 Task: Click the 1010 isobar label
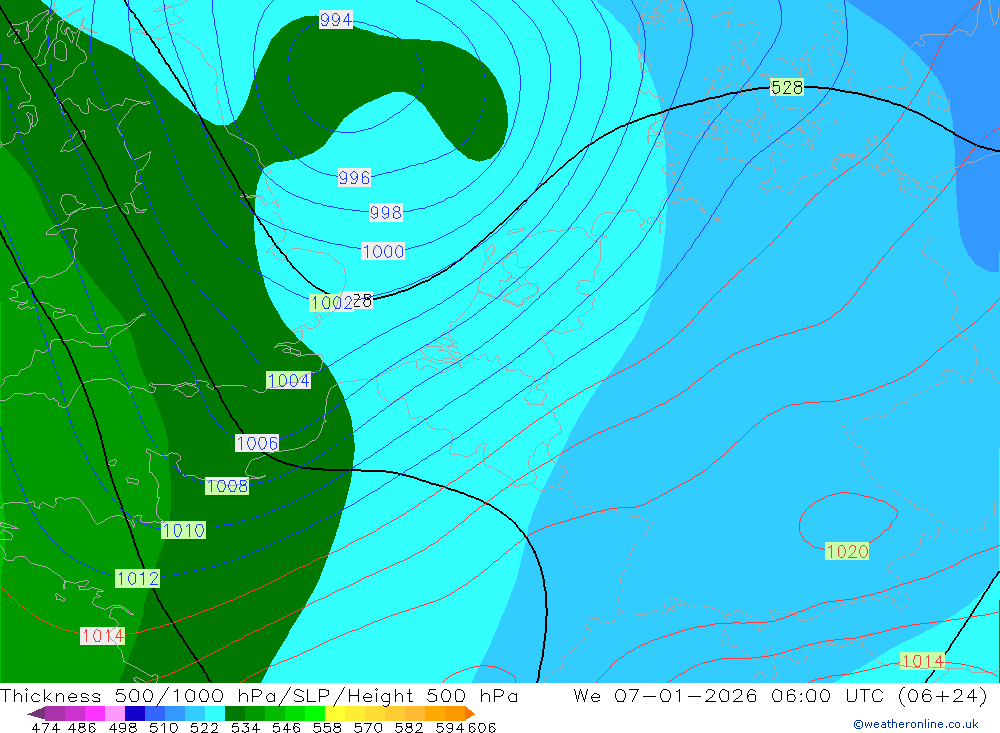[x=183, y=530]
